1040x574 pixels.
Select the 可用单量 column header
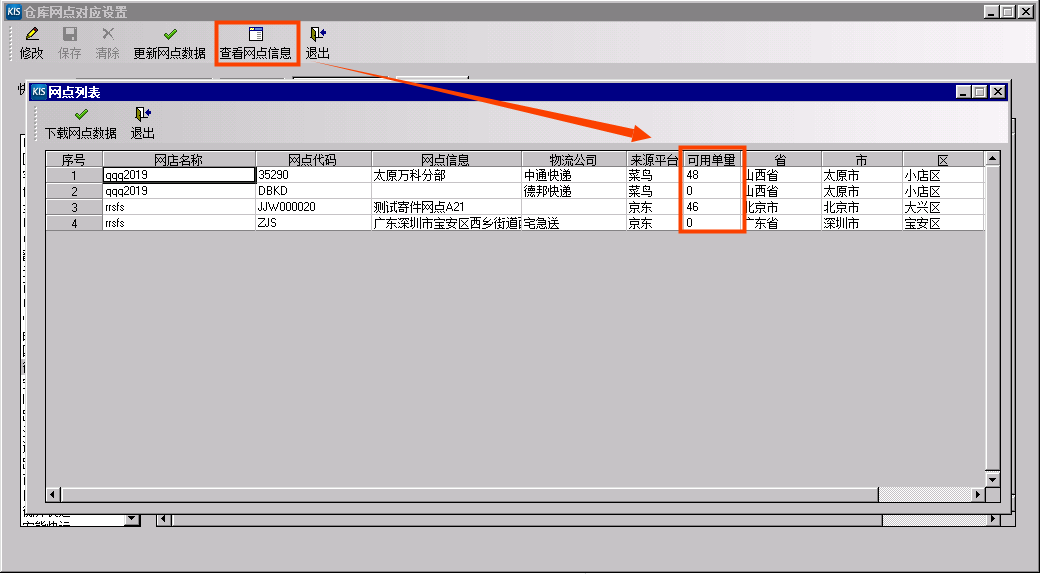(x=712, y=160)
